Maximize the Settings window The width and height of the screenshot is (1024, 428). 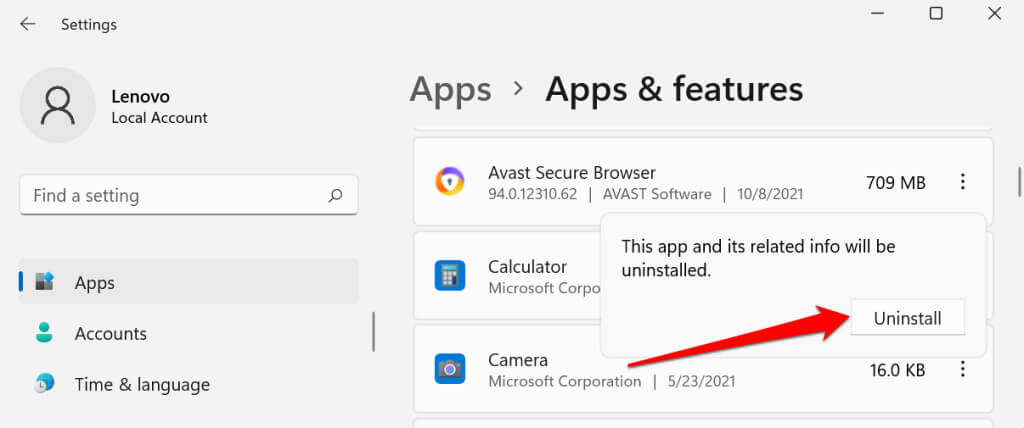936,14
